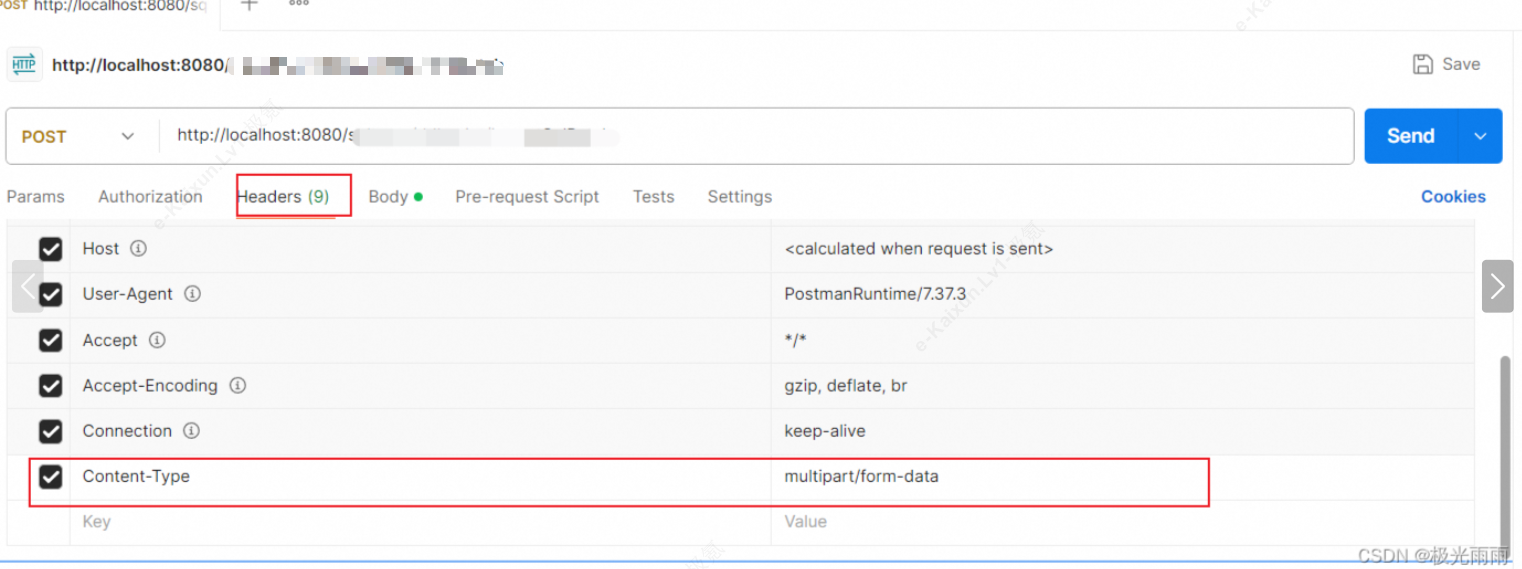Click the empty Key input field
This screenshot has width=1522, height=569.
point(420,522)
